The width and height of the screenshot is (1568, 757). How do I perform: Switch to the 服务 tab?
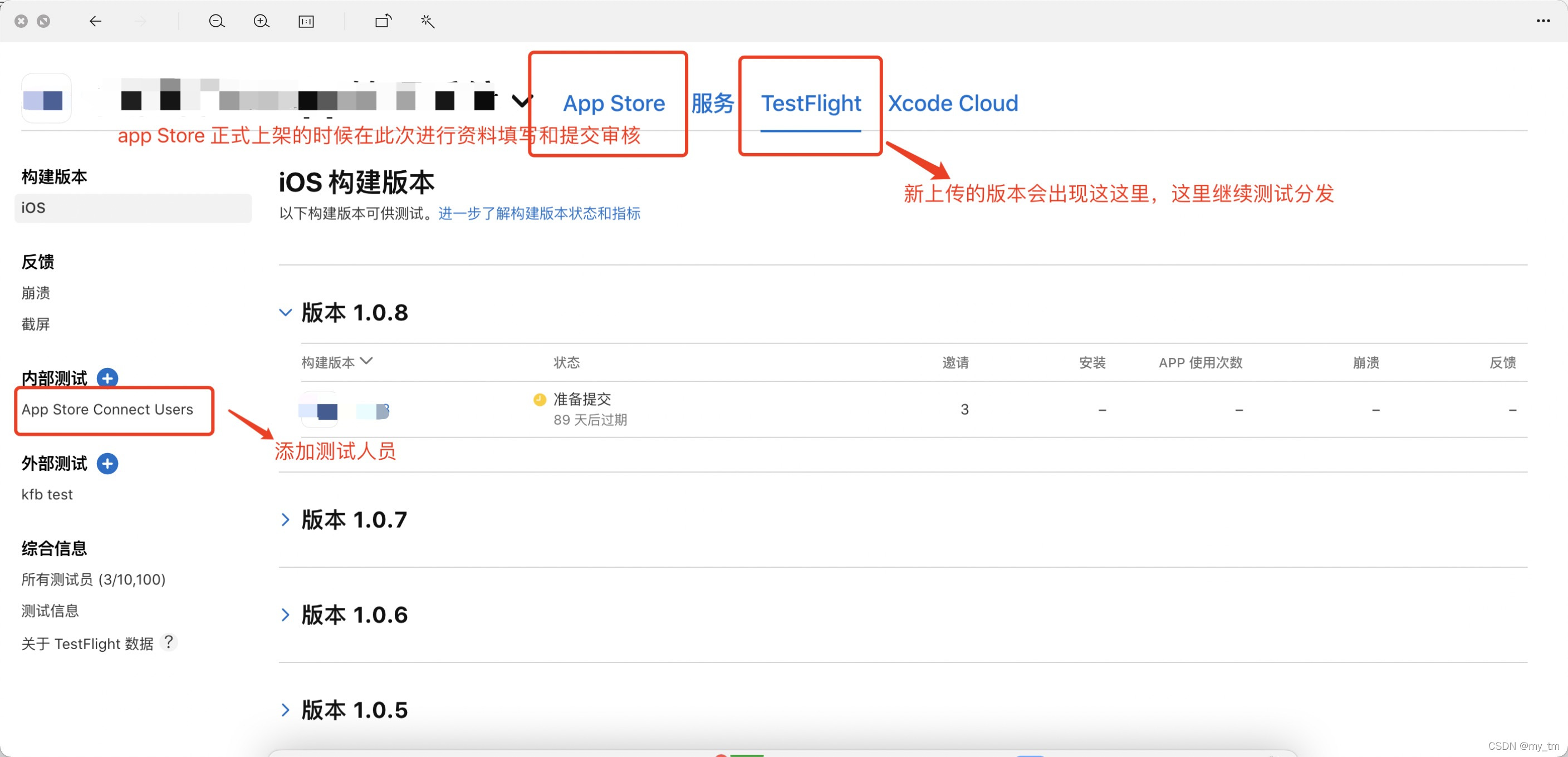(712, 103)
